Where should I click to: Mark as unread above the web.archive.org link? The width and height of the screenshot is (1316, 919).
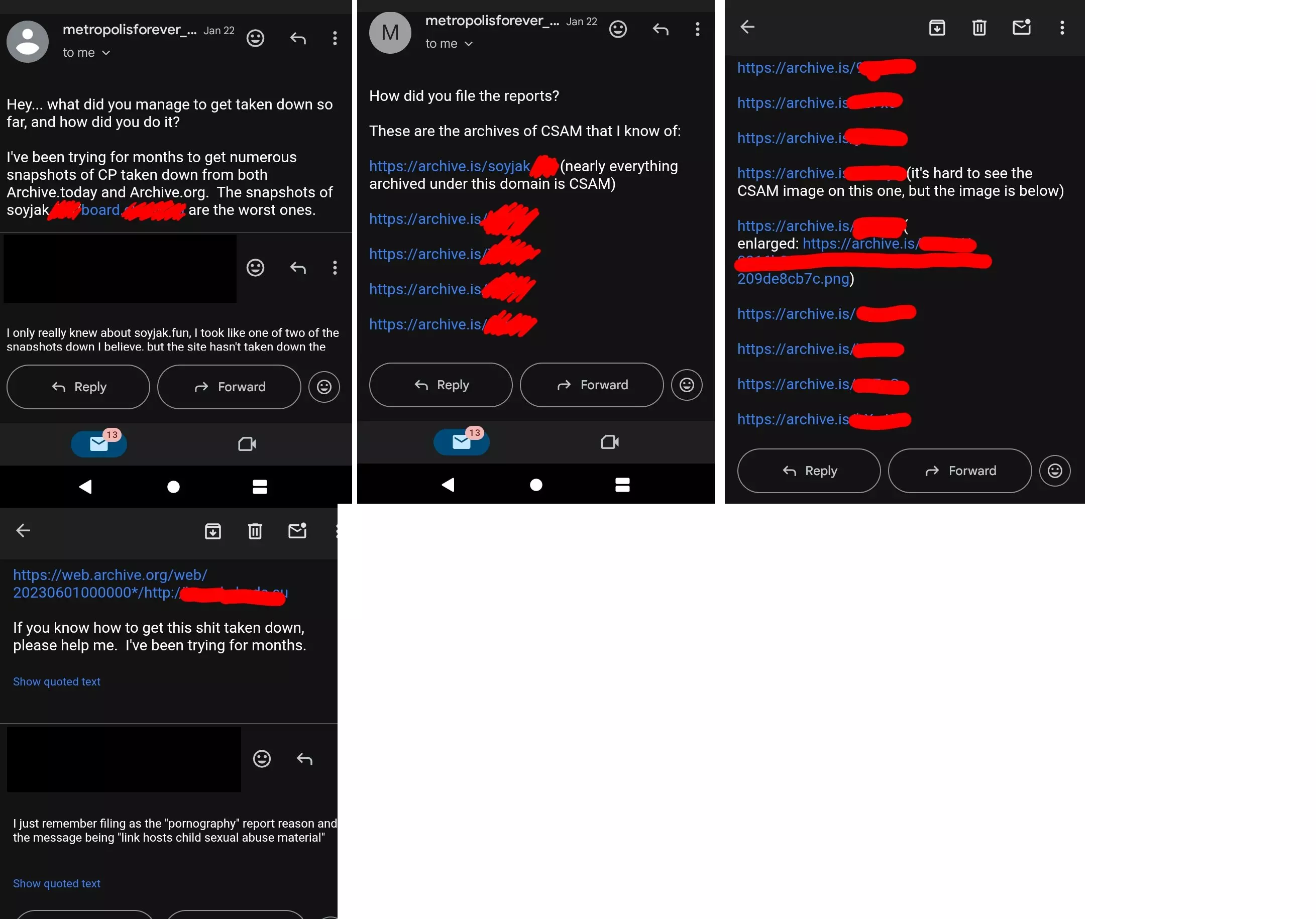coord(297,530)
